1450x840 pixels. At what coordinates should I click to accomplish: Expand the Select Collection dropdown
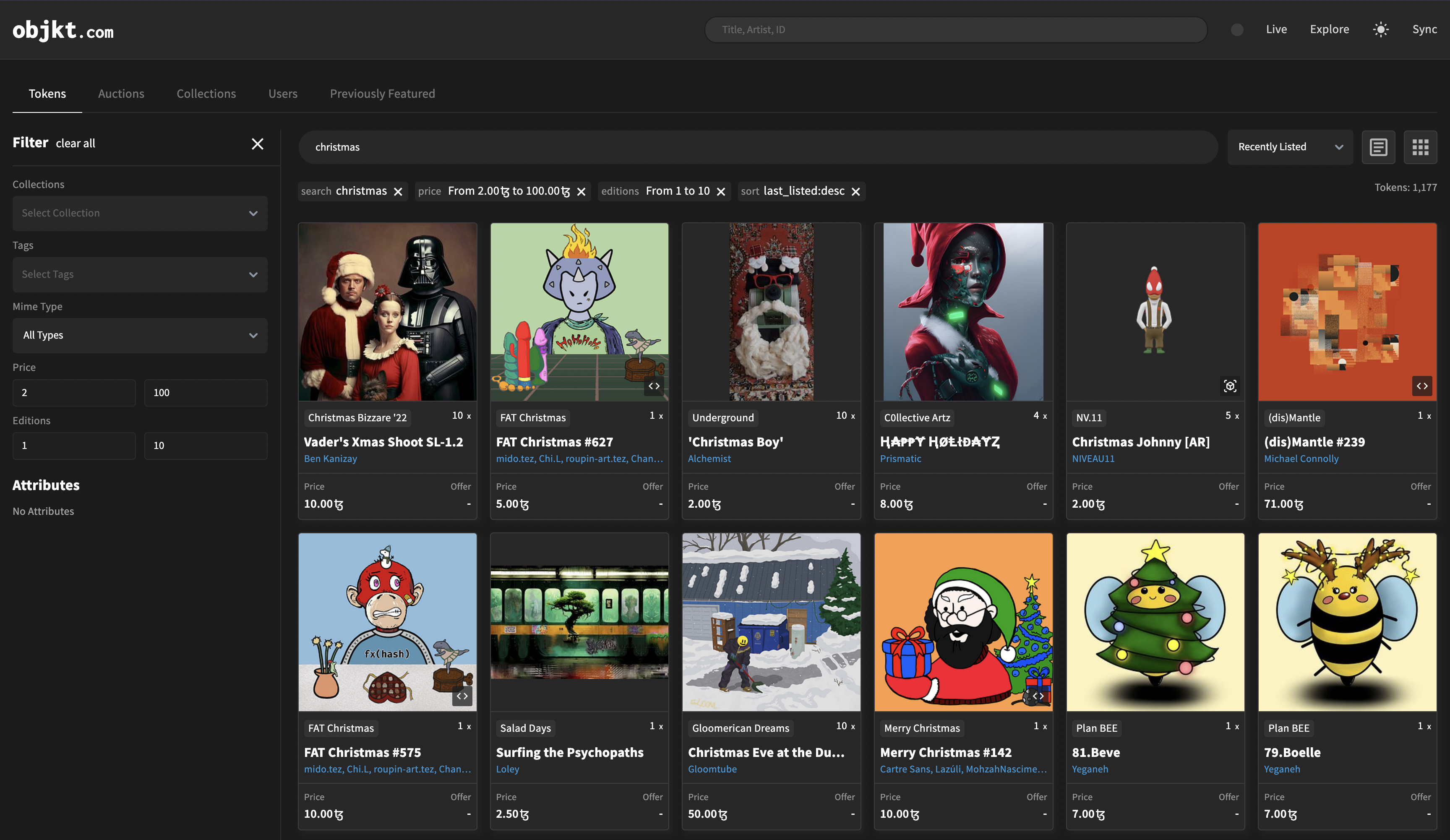(139, 213)
